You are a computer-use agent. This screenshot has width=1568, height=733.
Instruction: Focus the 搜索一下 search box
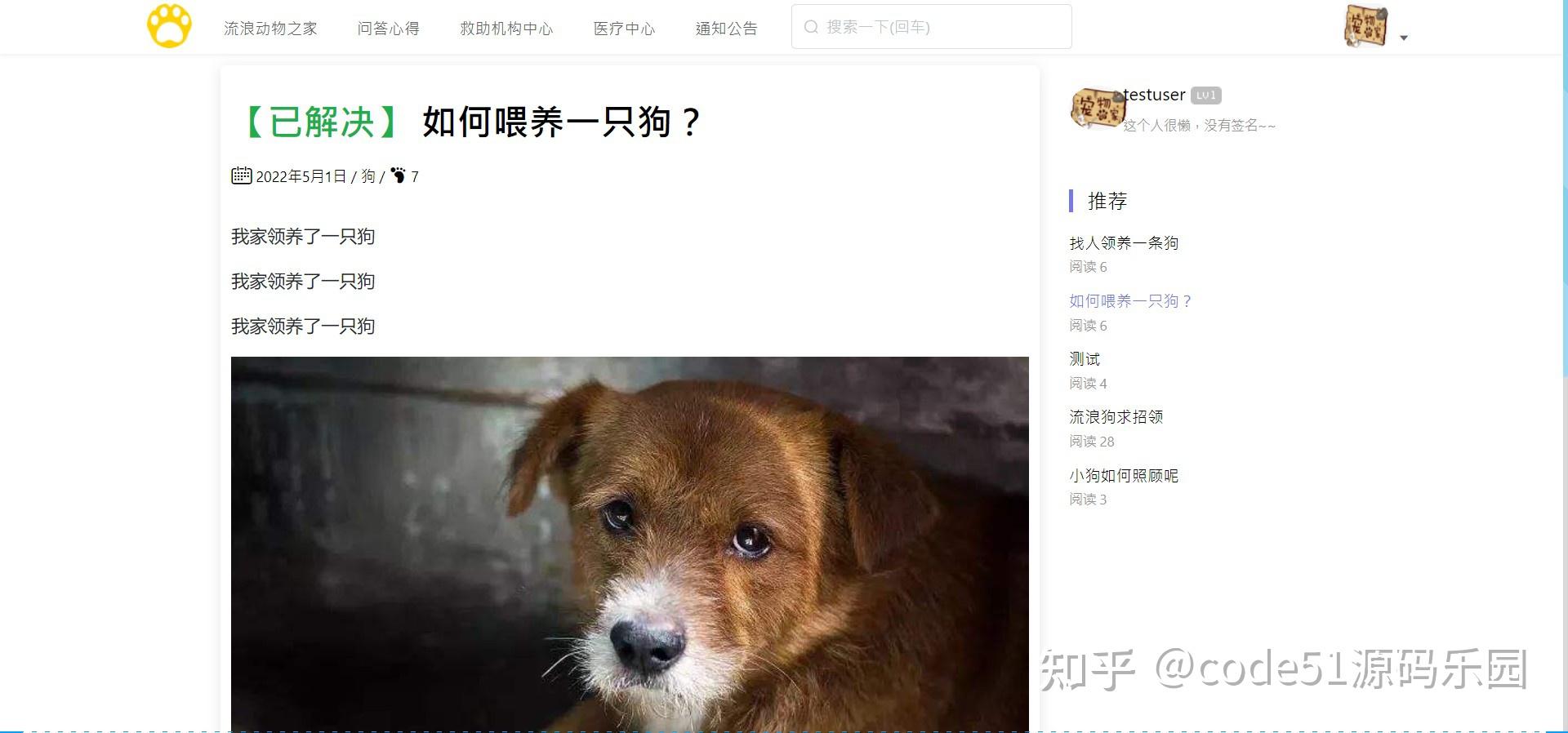(931, 27)
